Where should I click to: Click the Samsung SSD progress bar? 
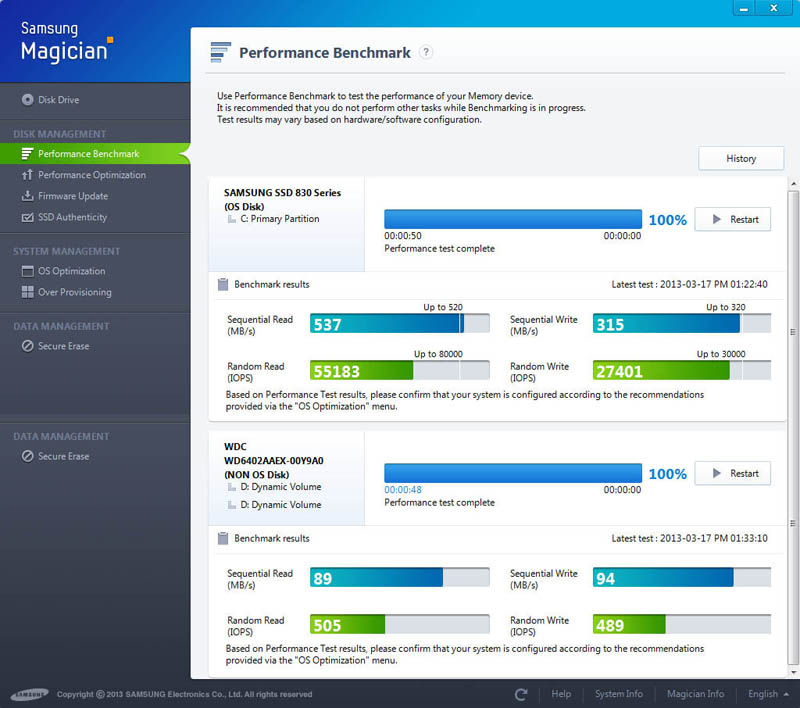pyautogui.click(x=512, y=219)
